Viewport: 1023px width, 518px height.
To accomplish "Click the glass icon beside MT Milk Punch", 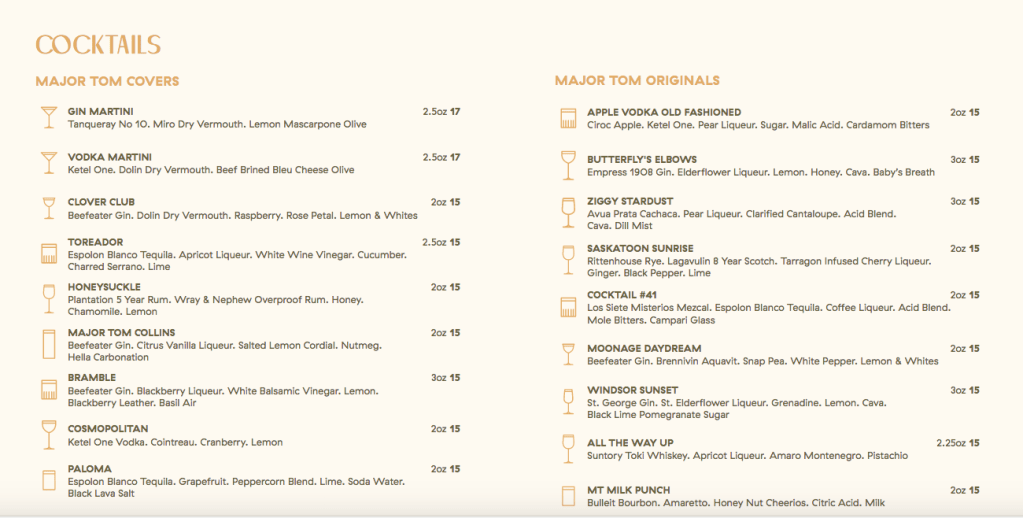I will click(568, 495).
